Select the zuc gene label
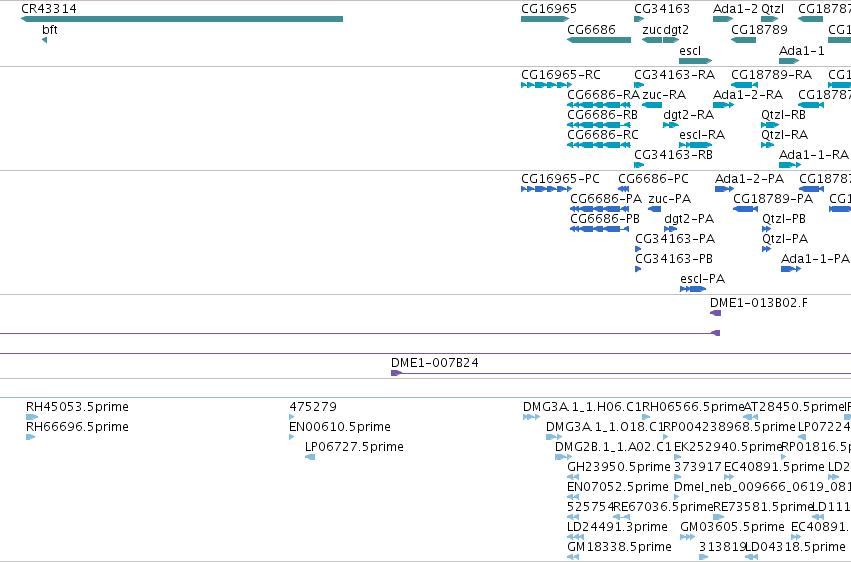The width and height of the screenshot is (851, 562). [652, 29]
